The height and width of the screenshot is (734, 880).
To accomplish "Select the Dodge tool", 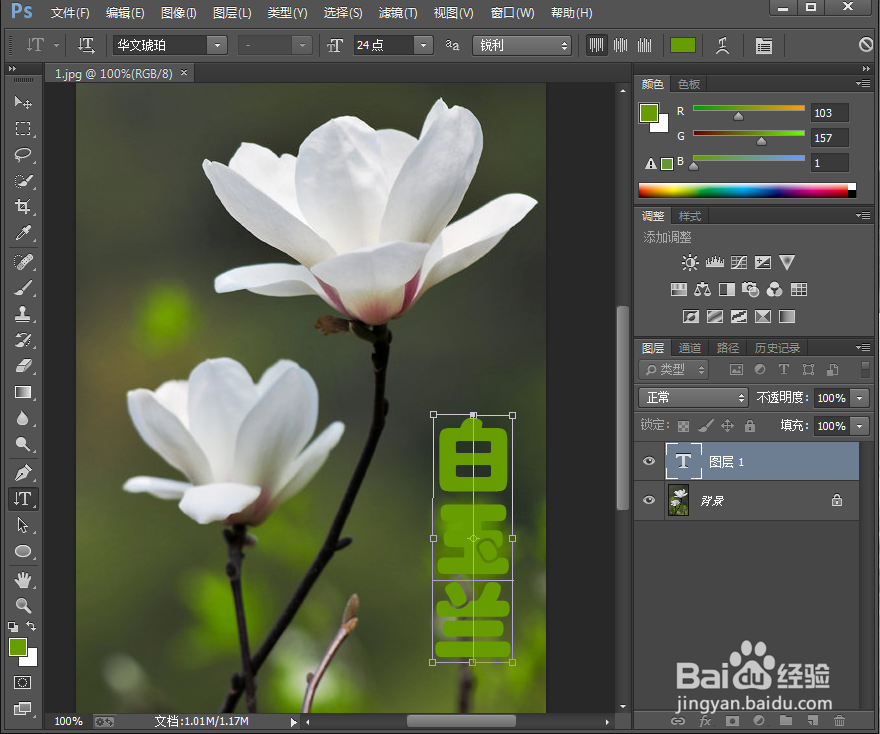I will click(x=23, y=444).
